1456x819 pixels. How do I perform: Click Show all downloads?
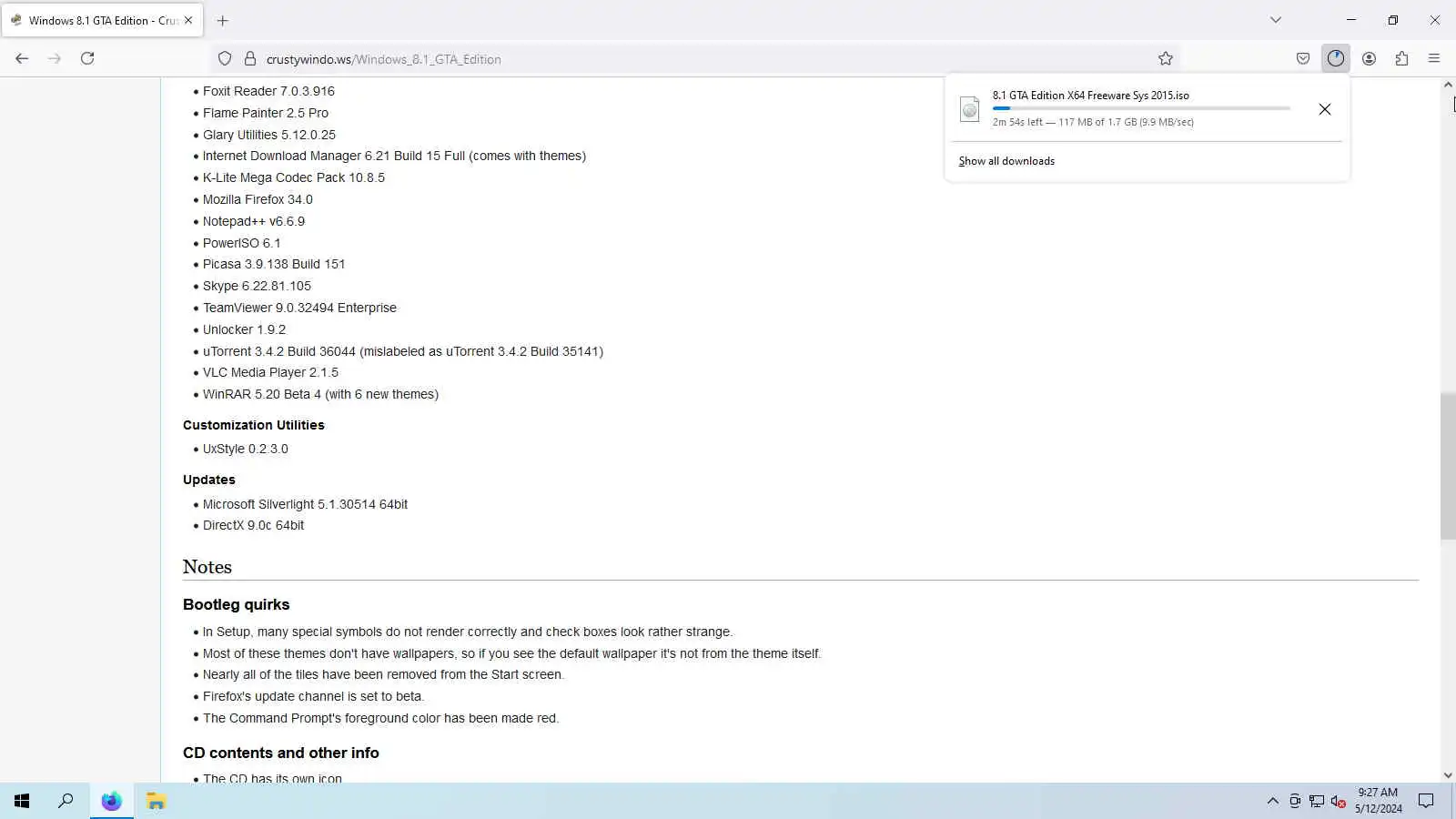coord(1006,161)
